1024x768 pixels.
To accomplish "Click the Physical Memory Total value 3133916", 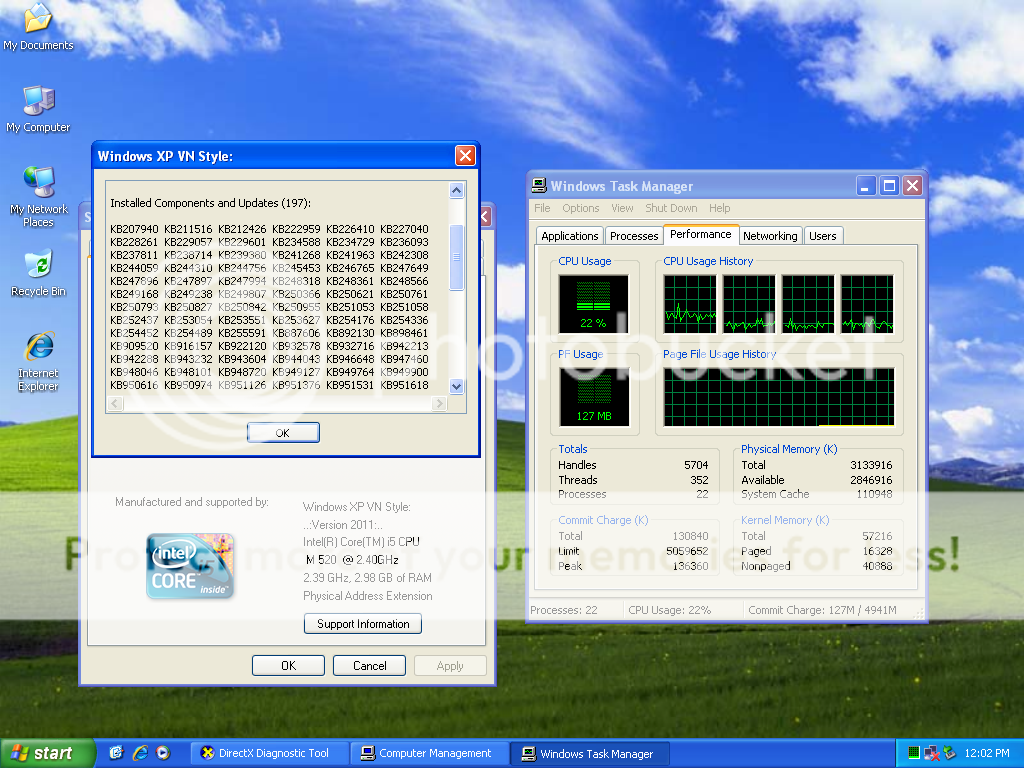I will point(871,465).
